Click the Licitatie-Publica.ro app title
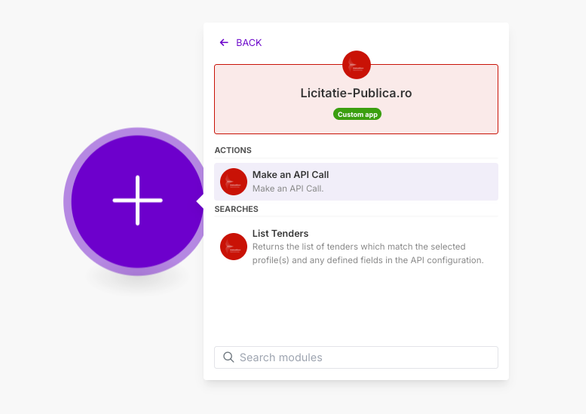 click(x=356, y=93)
